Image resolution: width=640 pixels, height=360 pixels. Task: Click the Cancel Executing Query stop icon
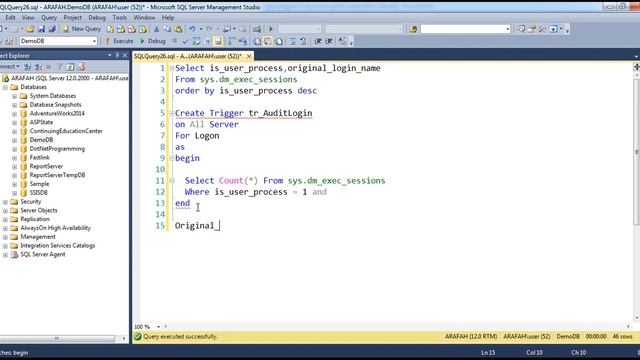pos(175,41)
